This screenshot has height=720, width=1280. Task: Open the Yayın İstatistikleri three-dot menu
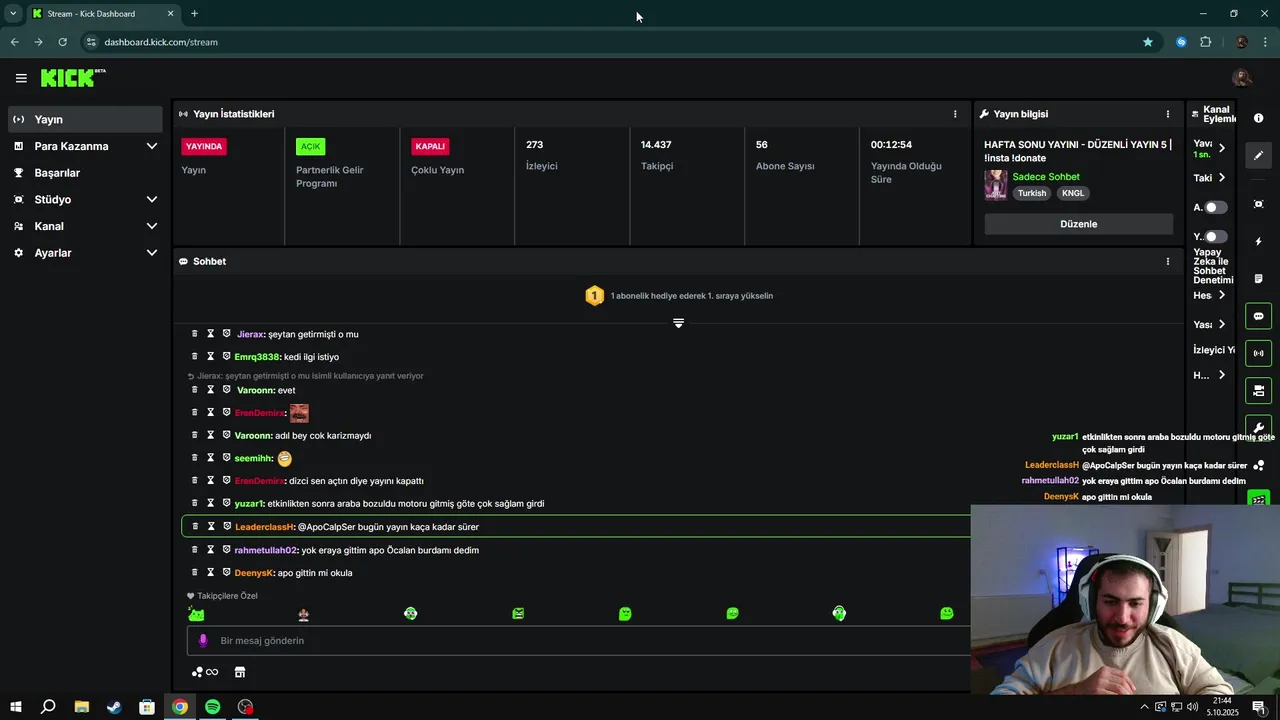pyautogui.click(x=955, y=114)
